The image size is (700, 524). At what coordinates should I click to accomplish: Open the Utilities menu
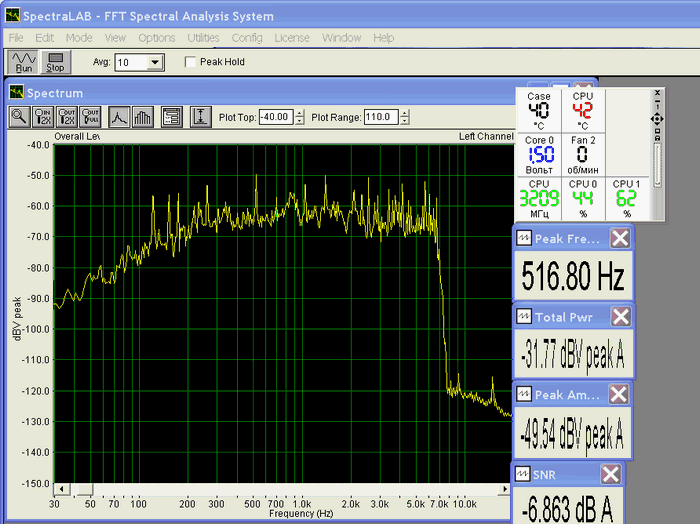click(x=204, y=38)
